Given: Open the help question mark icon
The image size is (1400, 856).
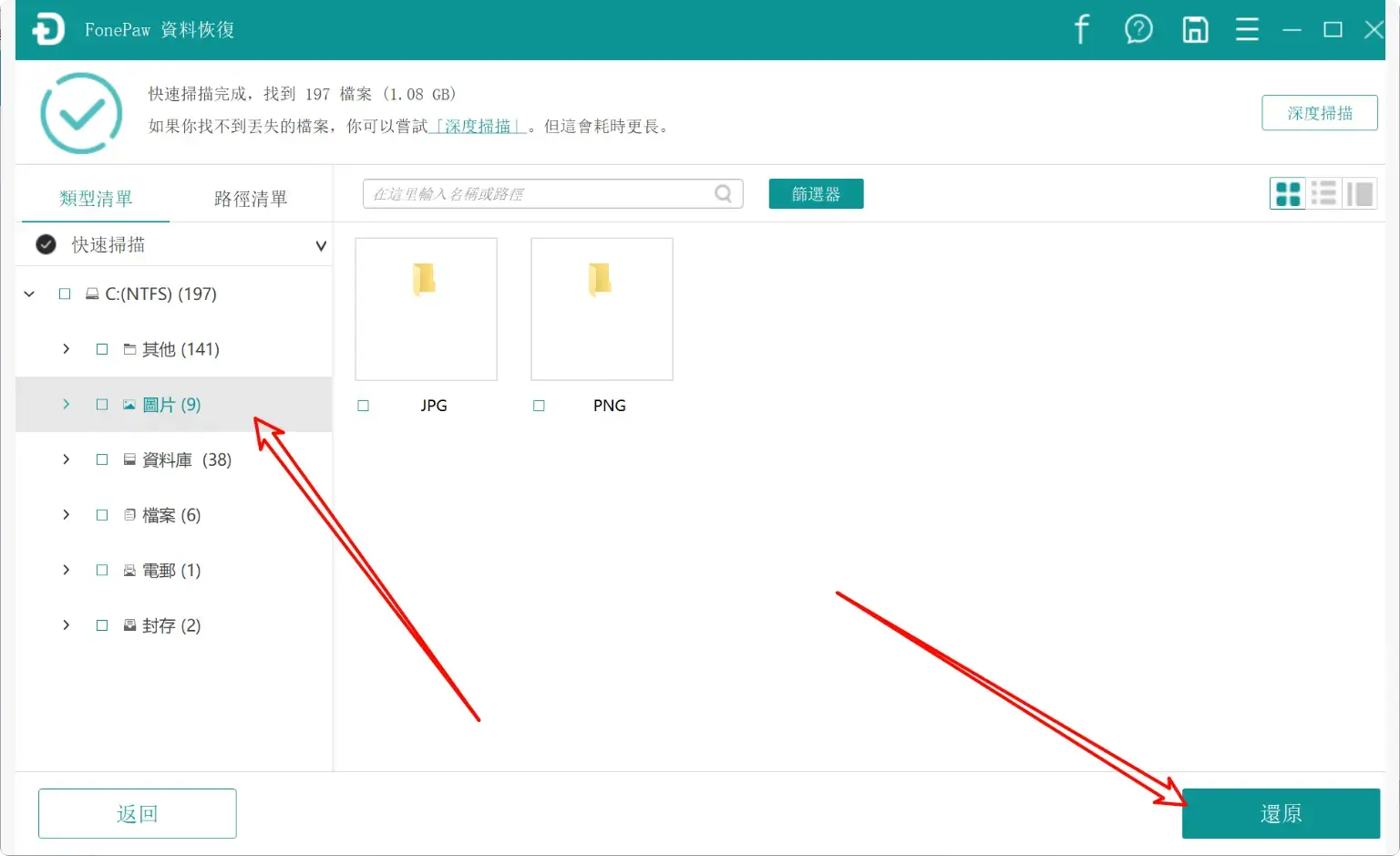Looking at the screenshot, I should 1138,29.
